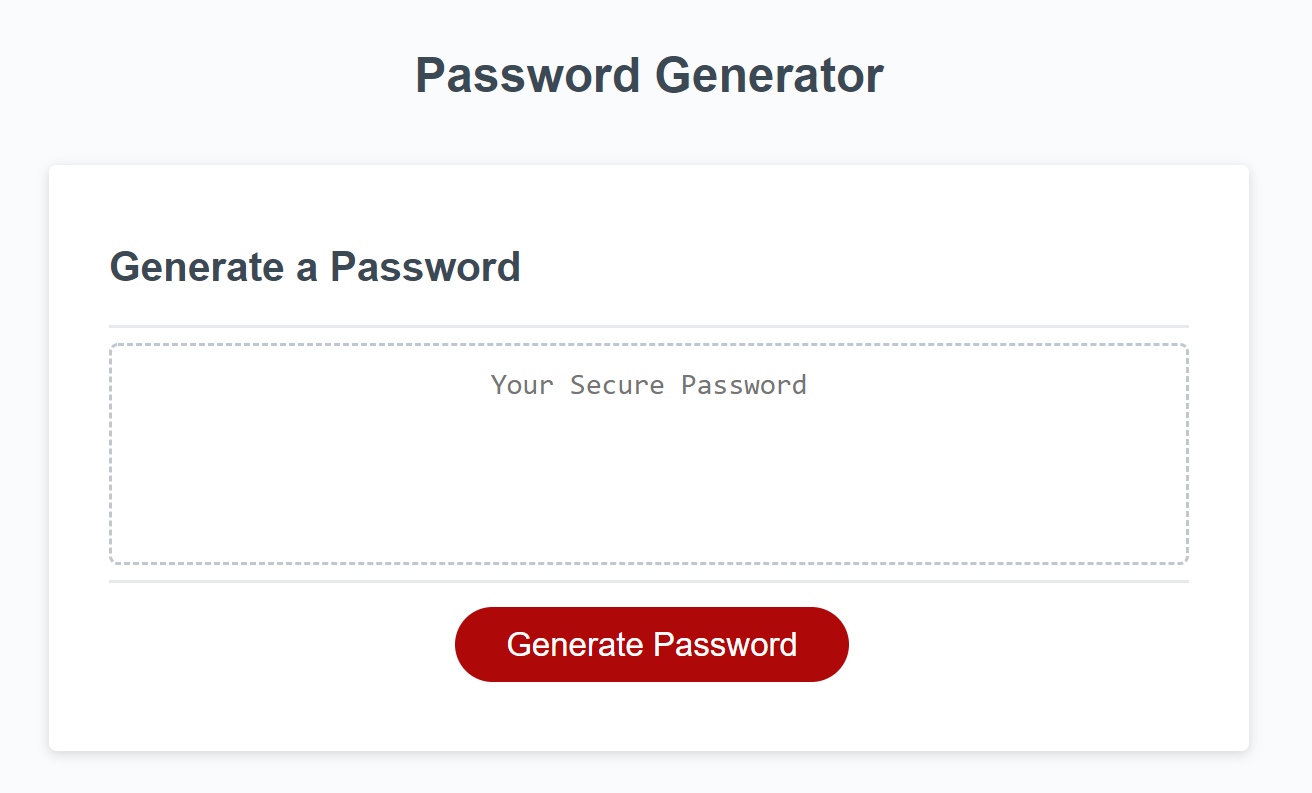This screenshot has width=1312, height=793.
Task: Click the divider below Generate a Password
Action: (x=648, y=325)
